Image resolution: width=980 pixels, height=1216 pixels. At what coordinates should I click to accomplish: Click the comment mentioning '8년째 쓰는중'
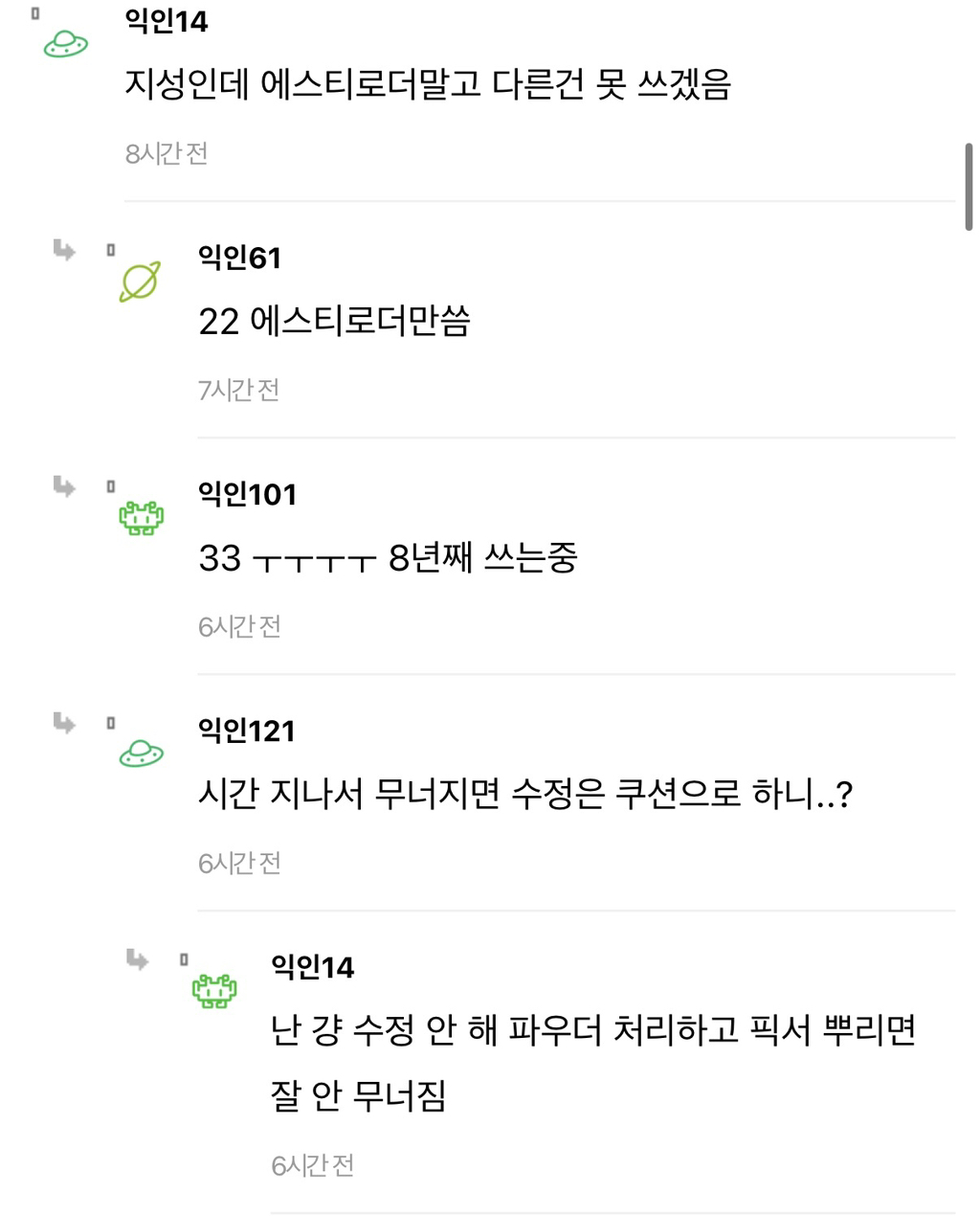tap(388, 558)
